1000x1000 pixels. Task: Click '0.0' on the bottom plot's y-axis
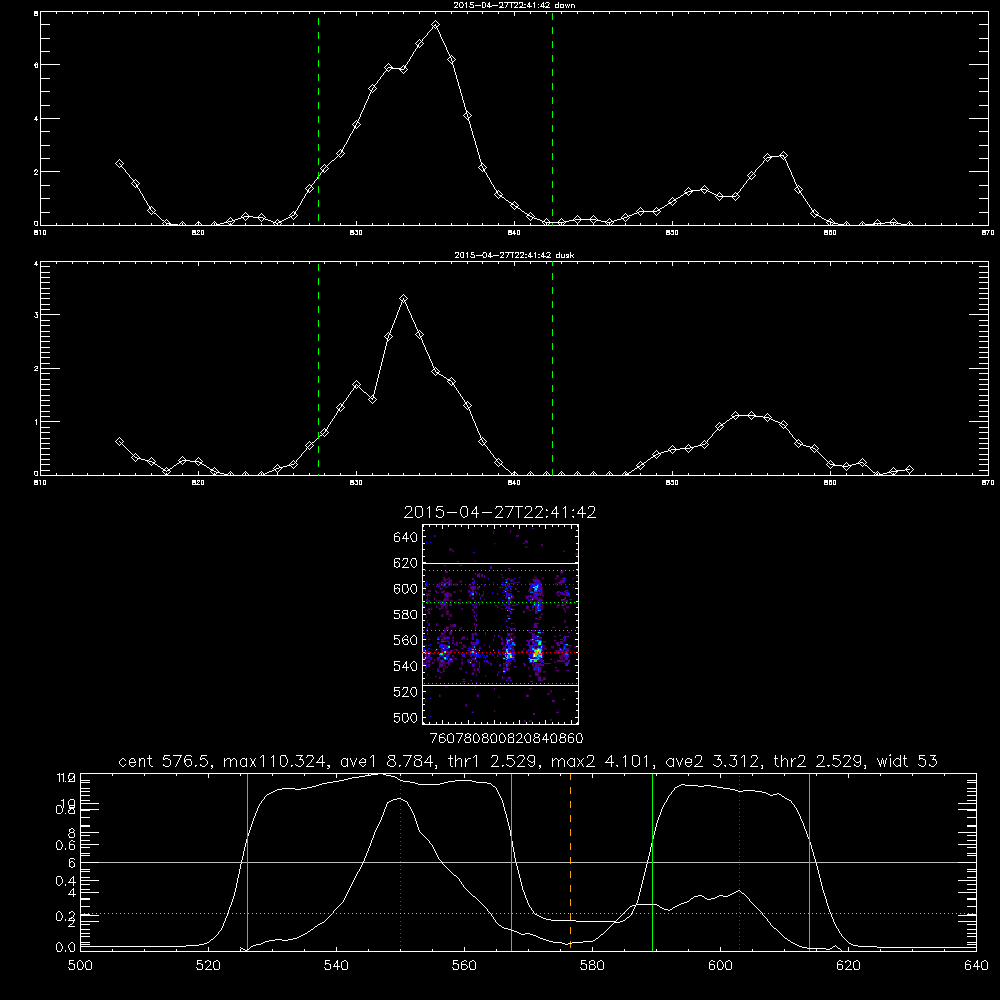click(65, 948)
